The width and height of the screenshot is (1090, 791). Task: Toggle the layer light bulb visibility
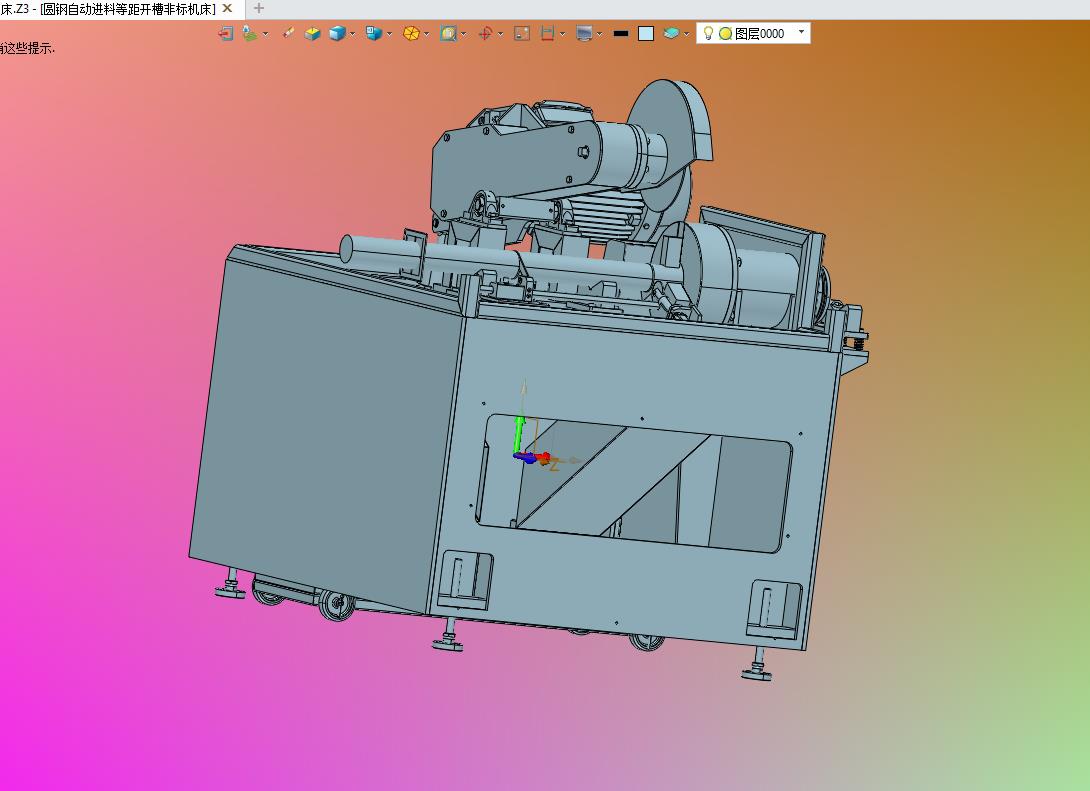708,33
